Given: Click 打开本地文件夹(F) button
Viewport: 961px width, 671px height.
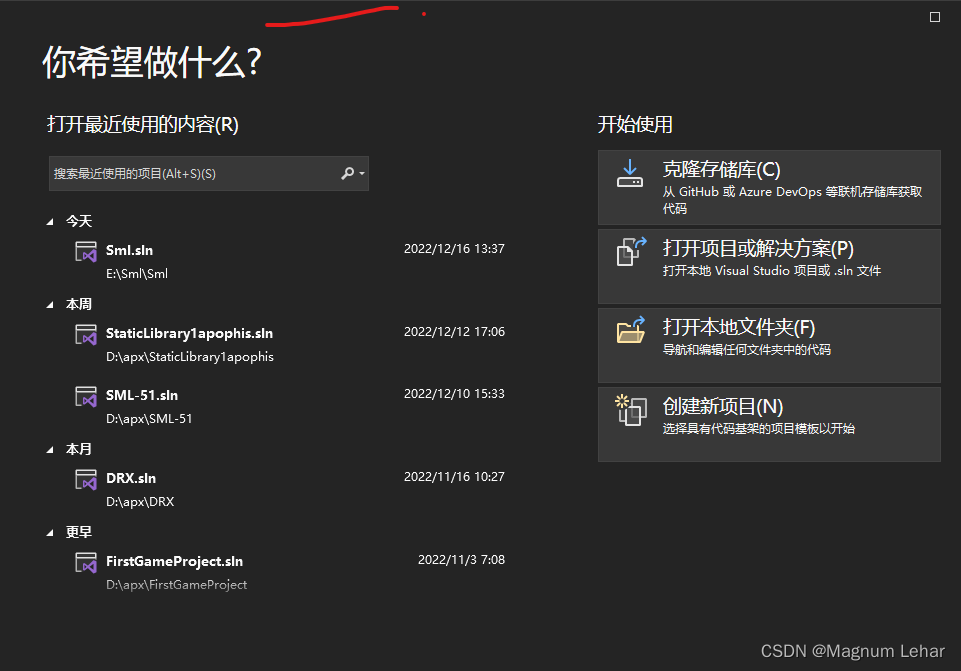Looking at the screenshot, I should click(769, 346).
